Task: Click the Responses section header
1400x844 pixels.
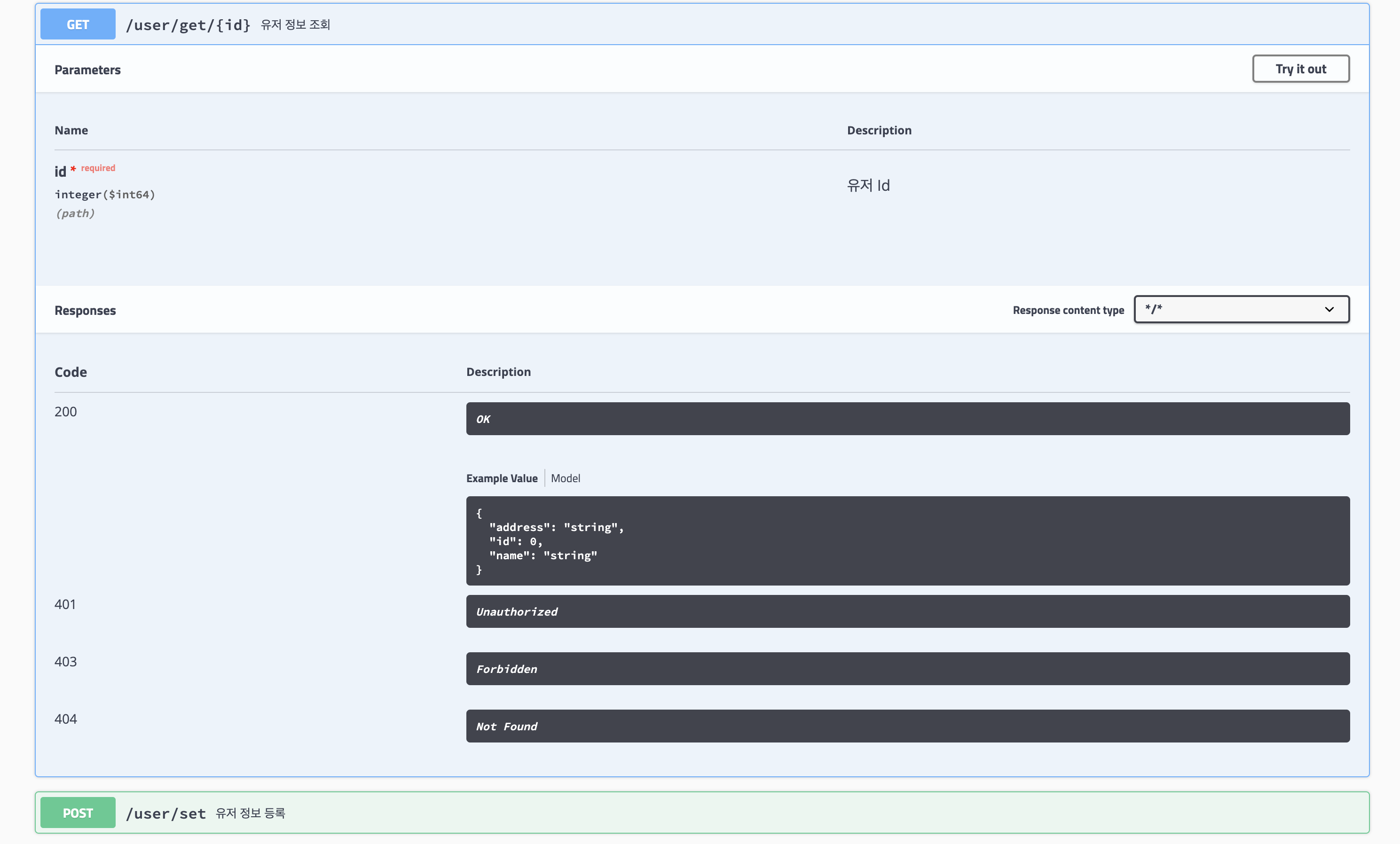Action: click(85, 311)
